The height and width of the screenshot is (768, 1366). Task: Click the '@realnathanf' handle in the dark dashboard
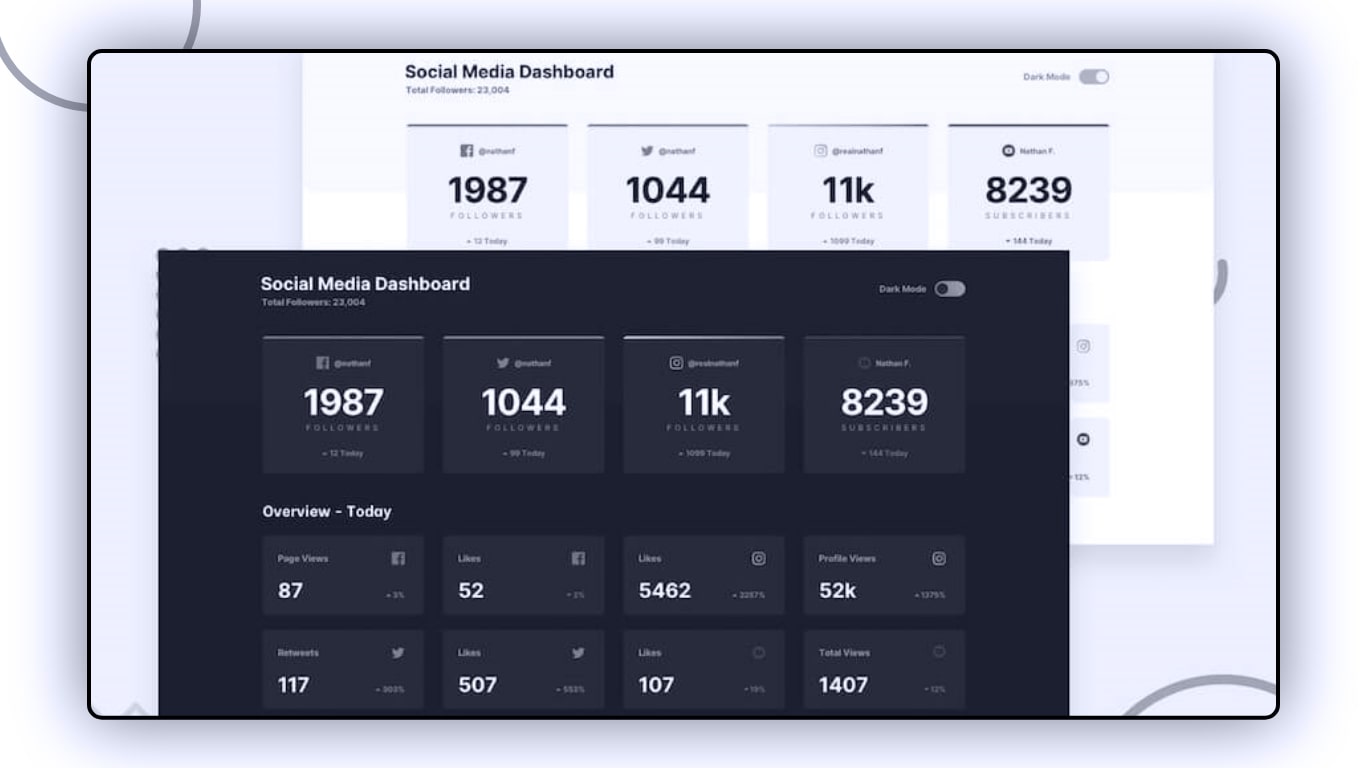(713, 364)
